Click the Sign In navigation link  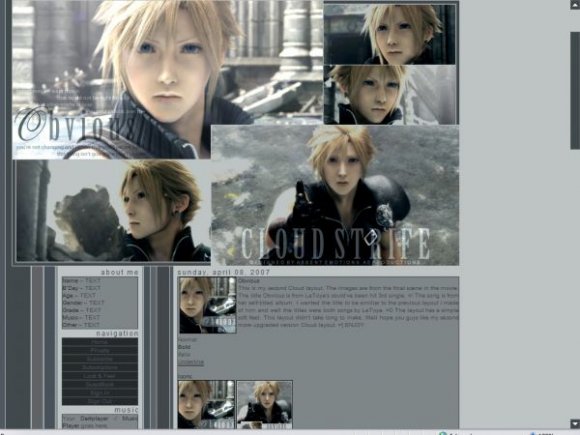100,393
